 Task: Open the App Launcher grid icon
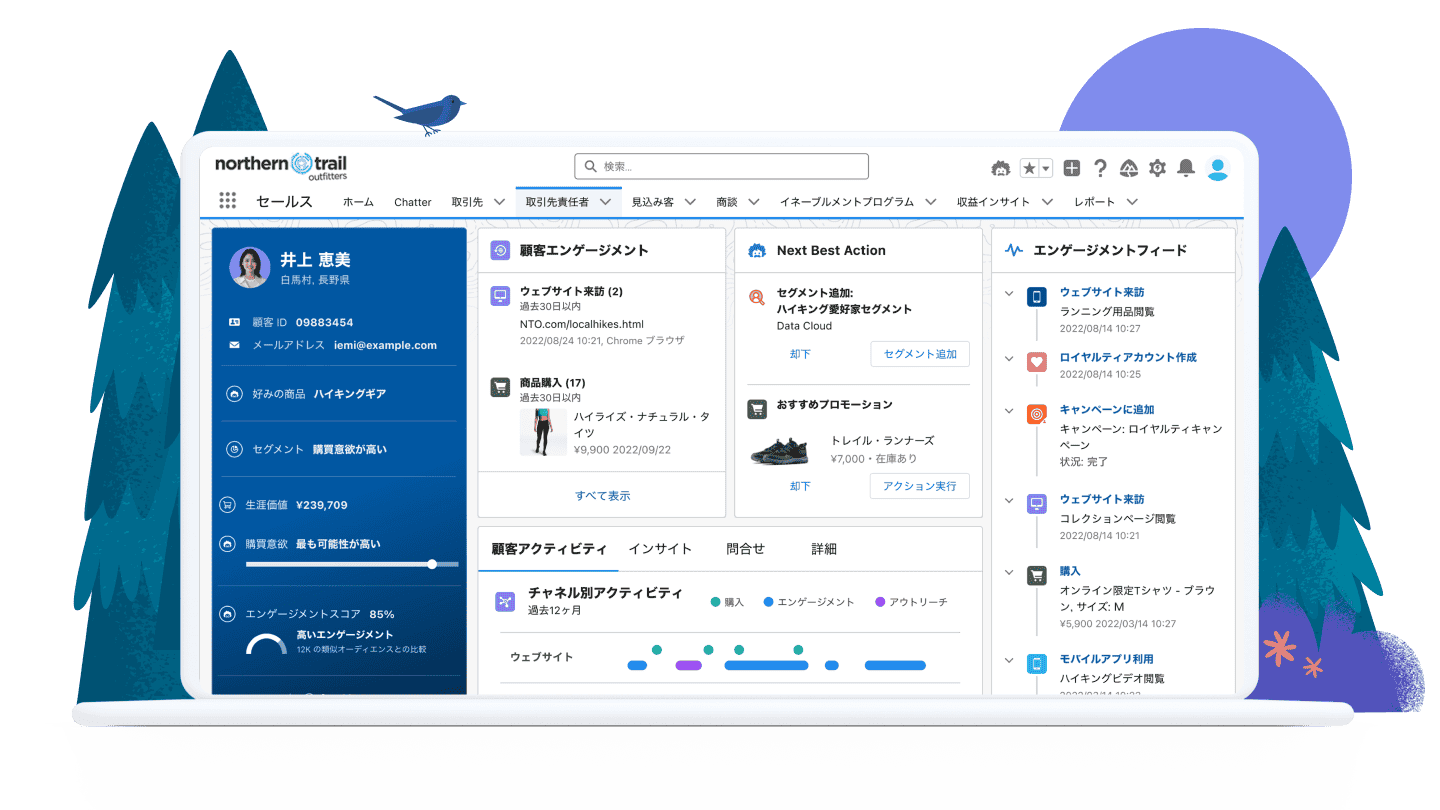pos(227,201)
